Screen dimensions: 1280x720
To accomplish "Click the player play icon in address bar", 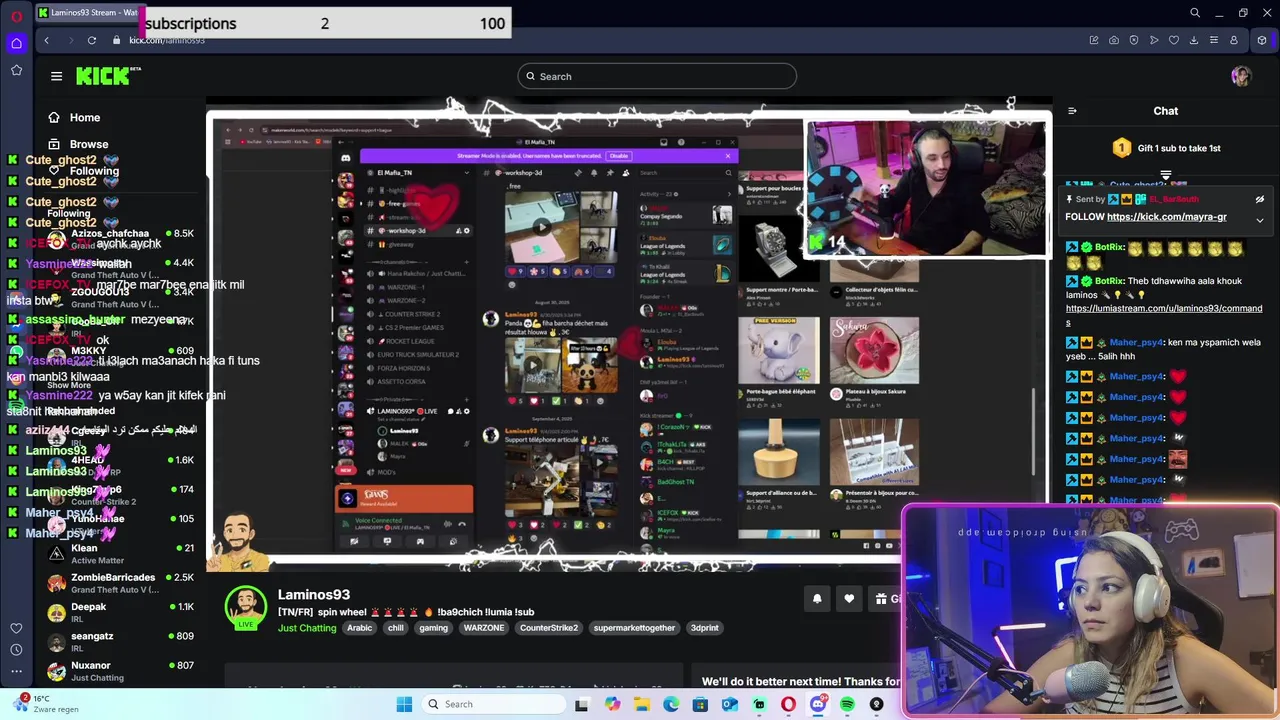I will click(x=1154, y=40).
